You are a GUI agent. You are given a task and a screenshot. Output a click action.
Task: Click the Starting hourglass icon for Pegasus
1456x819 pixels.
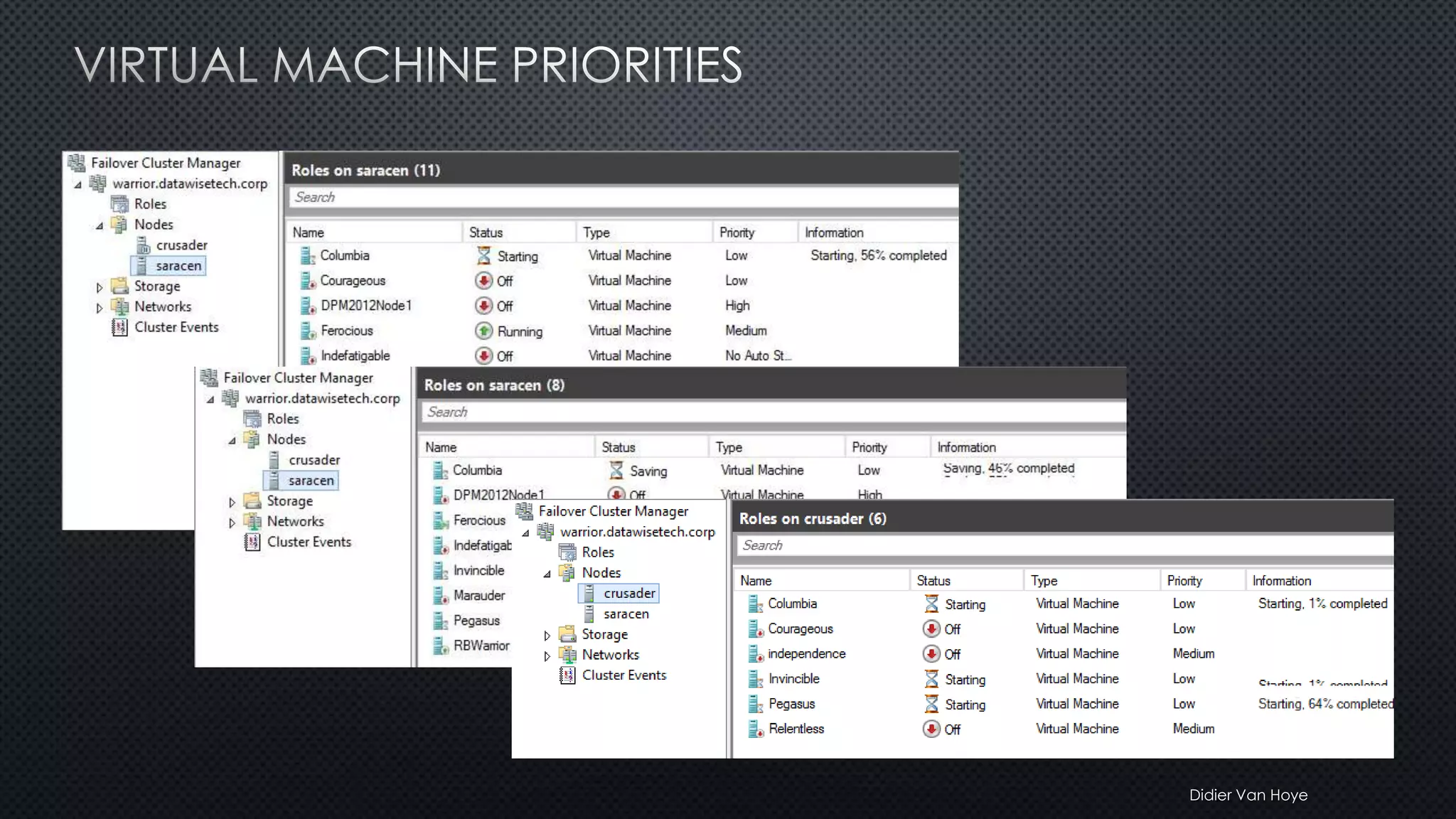tap(931, 704)
